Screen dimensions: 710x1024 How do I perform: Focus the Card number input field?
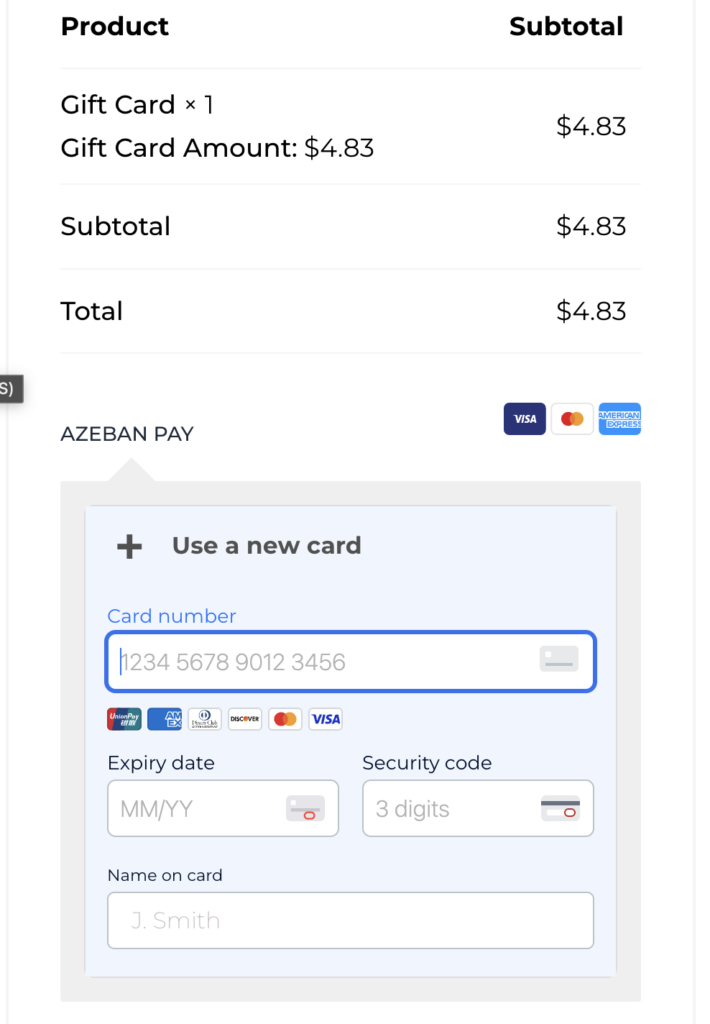point(320,662)
